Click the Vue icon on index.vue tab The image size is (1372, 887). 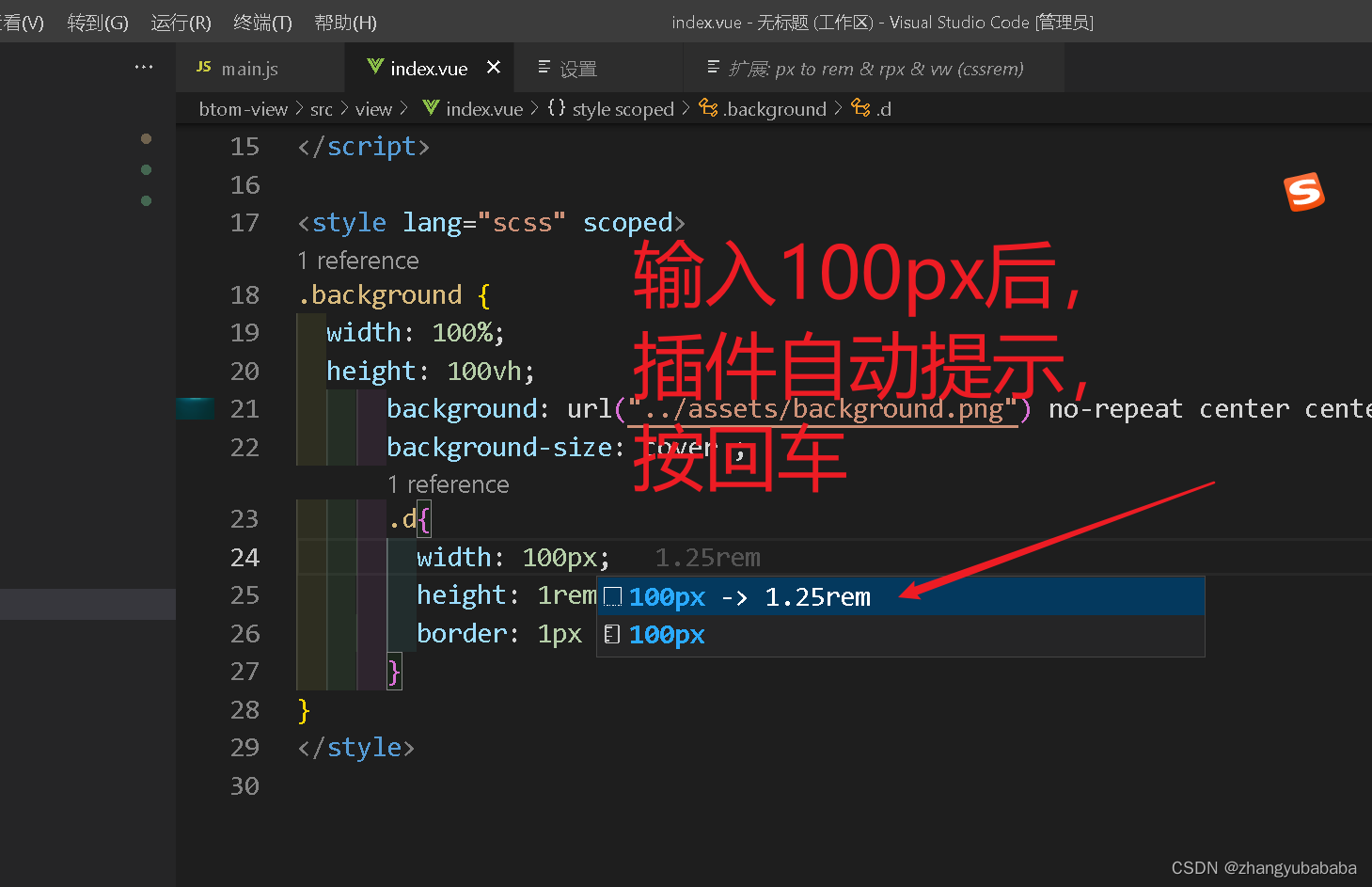[375, 66]
